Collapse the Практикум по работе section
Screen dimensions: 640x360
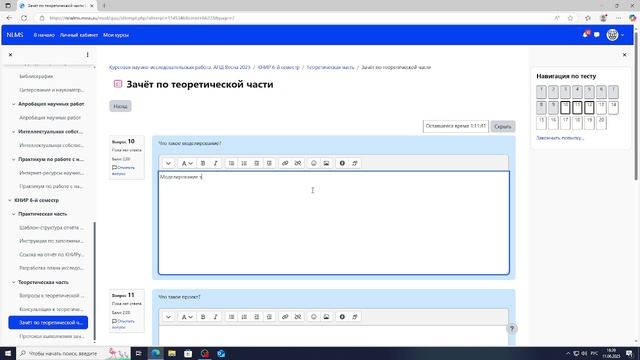(13, 159)
